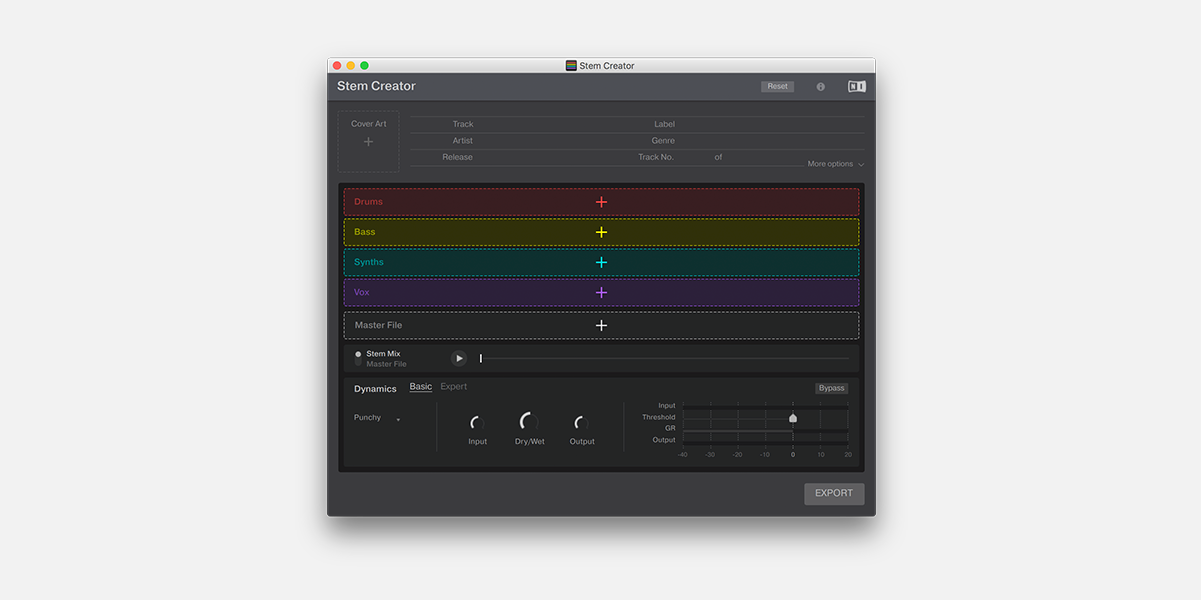1201x600 pixels.
Task: Expand More options in the metadata section
Action: click(836, 164)
